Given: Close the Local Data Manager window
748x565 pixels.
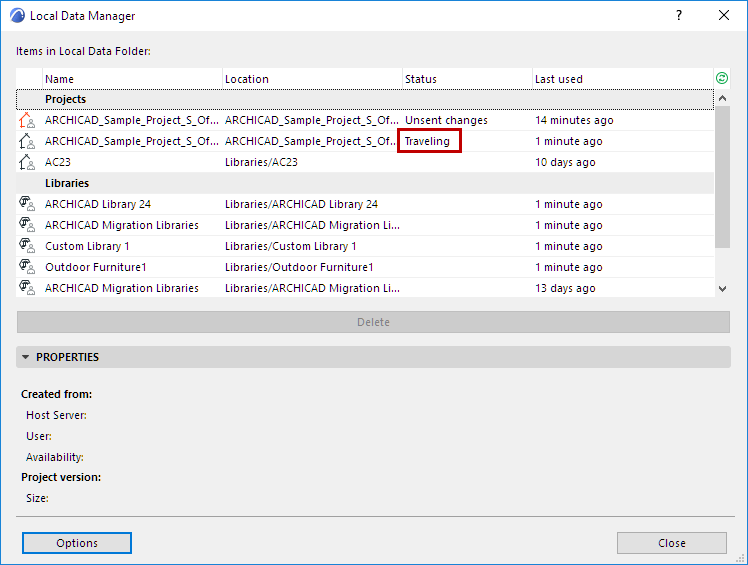Looking at the screenshot, I should [x=724, y=15].
